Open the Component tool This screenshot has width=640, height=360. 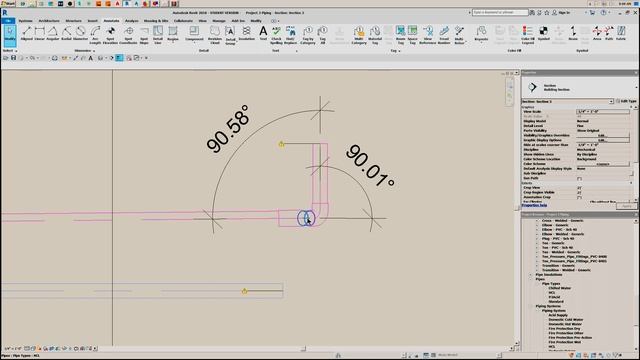pyautogui.click(x=194, y=33)
